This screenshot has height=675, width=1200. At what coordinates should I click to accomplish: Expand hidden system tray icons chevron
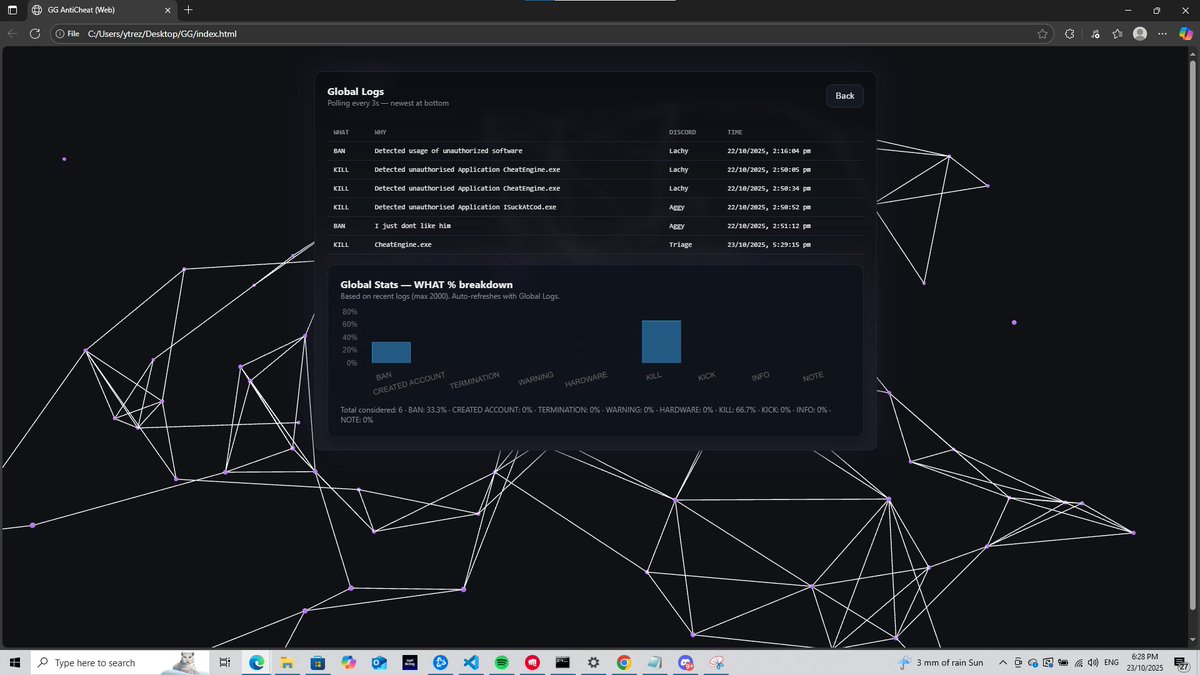click(x=1003, y=662)
